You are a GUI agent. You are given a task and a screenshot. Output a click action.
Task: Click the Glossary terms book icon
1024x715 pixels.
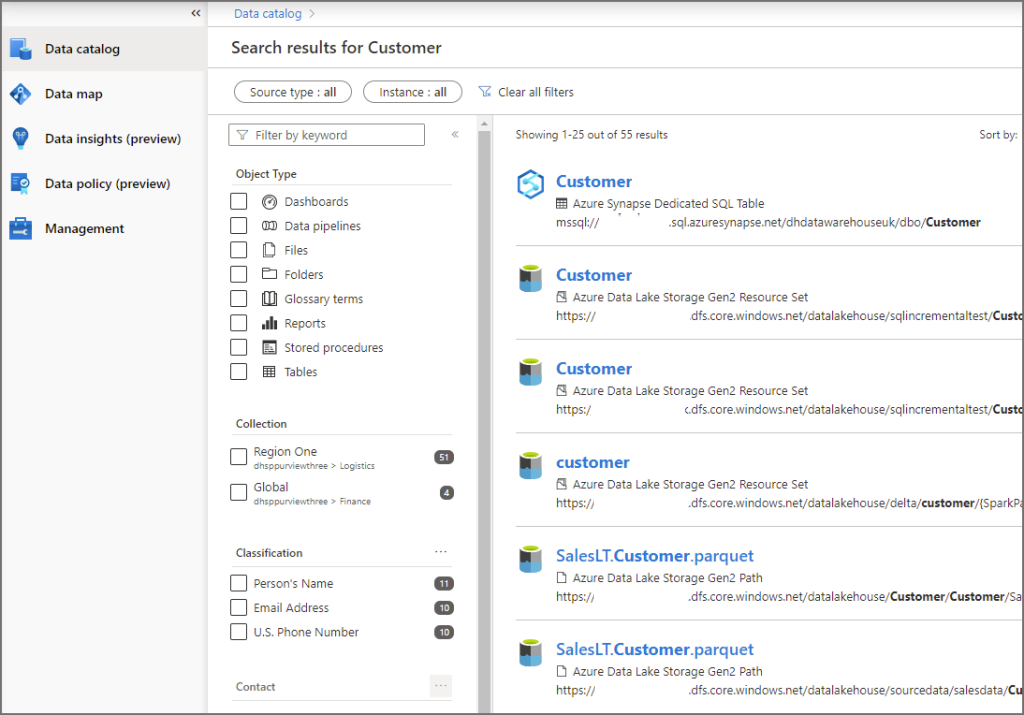pos(269,298)
